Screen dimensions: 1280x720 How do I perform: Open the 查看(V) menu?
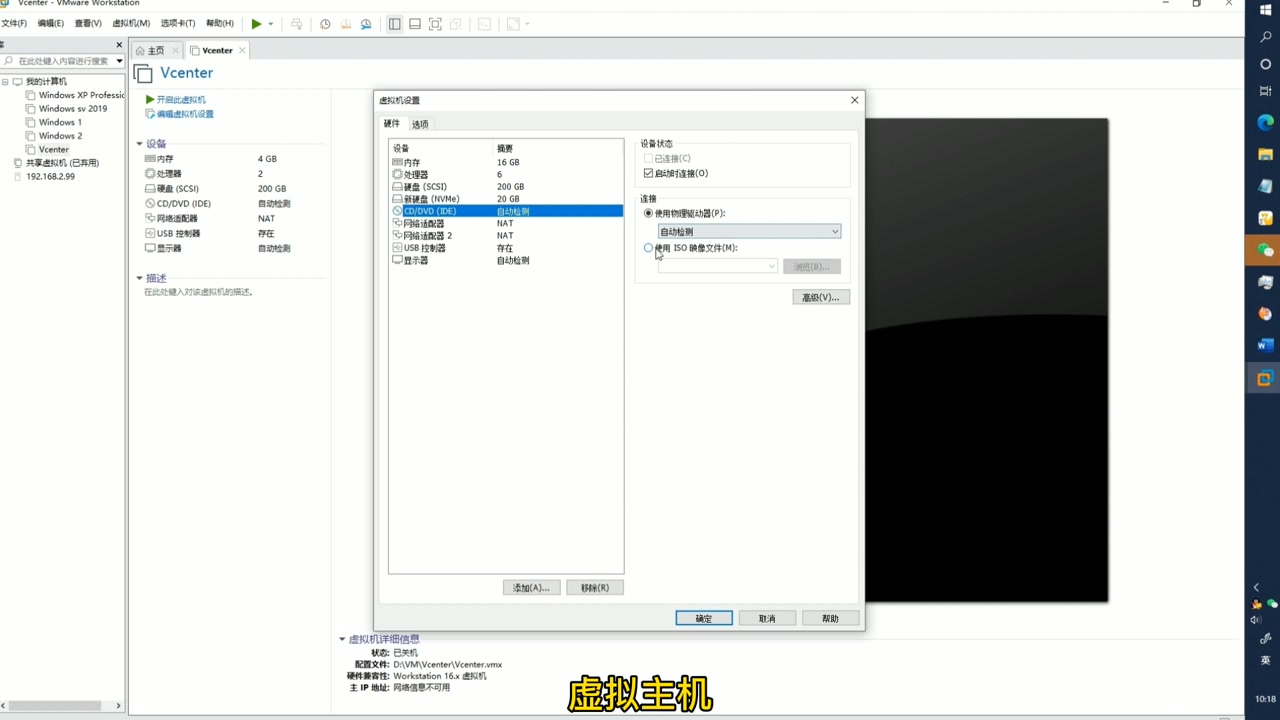tap(88, 23)
